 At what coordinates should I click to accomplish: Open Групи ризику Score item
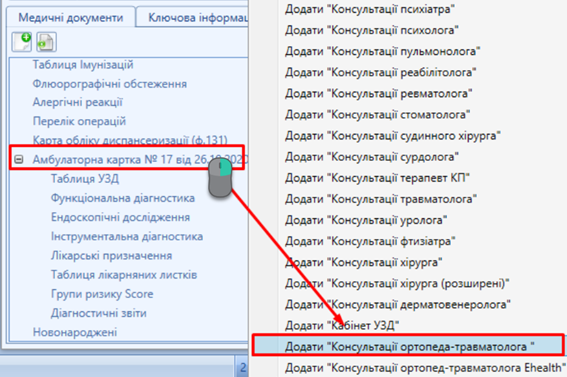pos(102,294)
